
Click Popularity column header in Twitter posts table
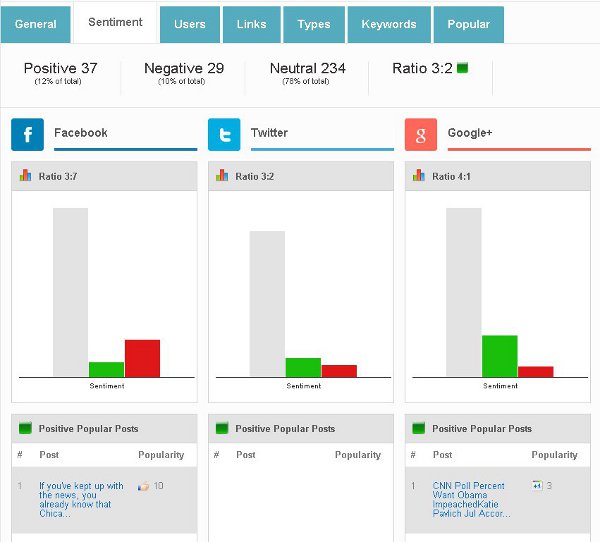[358, 455]
